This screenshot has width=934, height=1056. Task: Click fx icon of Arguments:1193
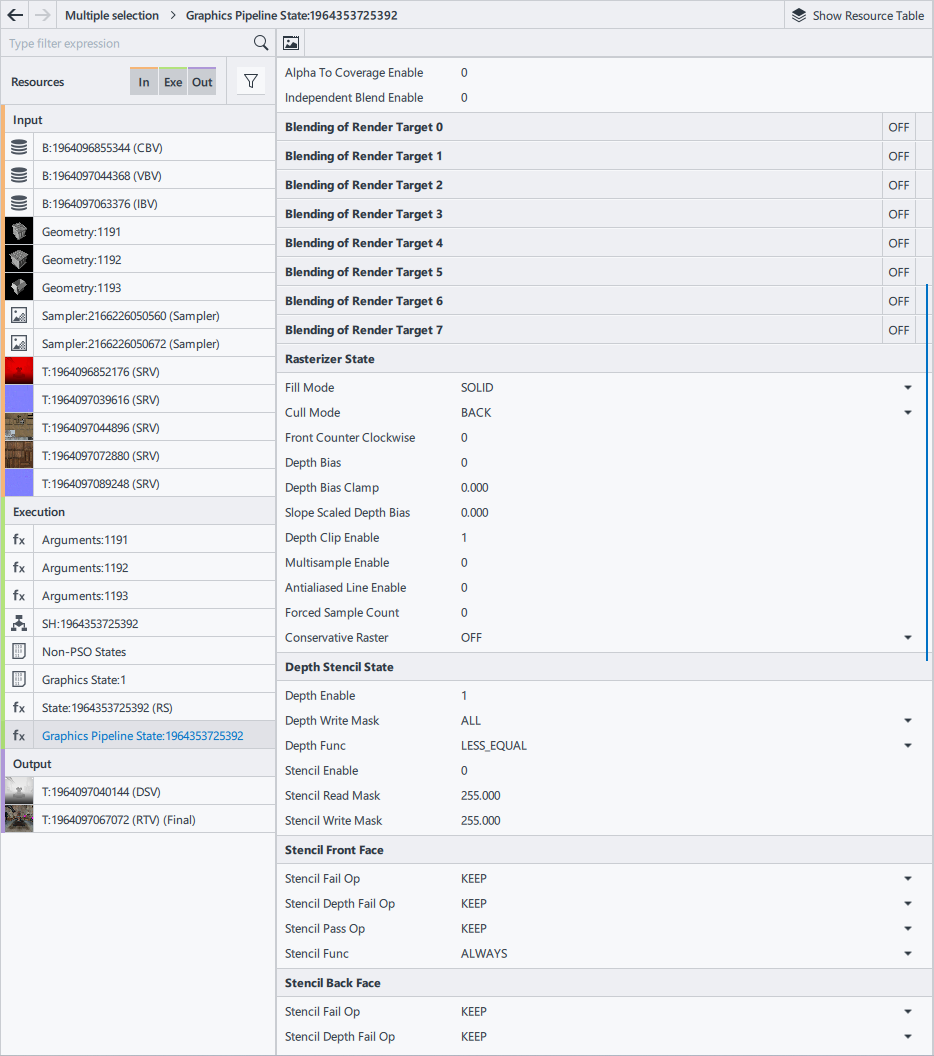[x=19, y=595]
